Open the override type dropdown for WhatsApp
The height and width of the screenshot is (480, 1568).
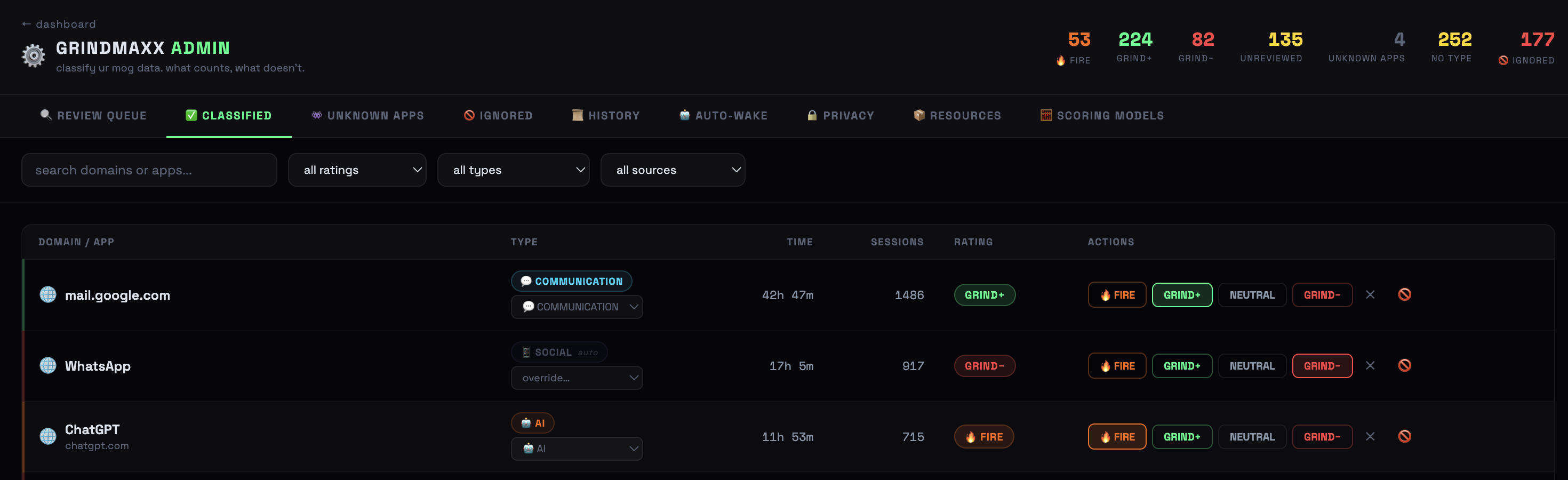tap(577, 378)
